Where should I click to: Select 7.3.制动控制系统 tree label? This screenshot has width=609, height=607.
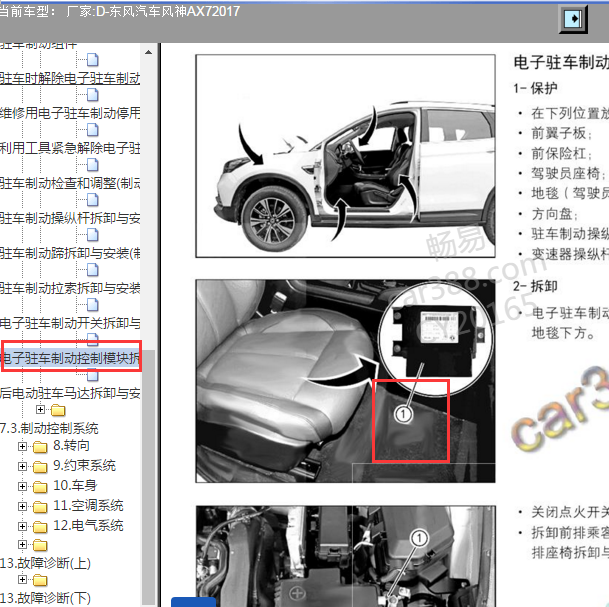49,428
